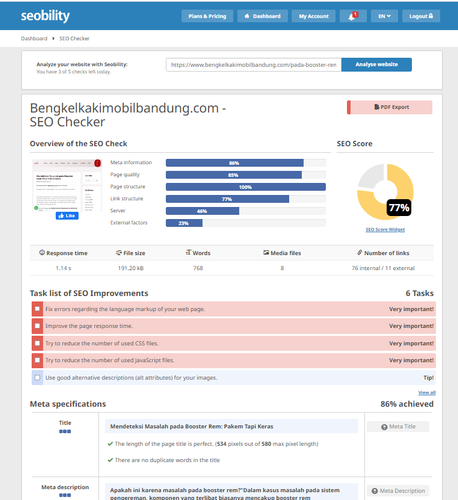Click the View all tasks link
The width and height of the screenshot is (458, 500).
[x=427, y=393]
